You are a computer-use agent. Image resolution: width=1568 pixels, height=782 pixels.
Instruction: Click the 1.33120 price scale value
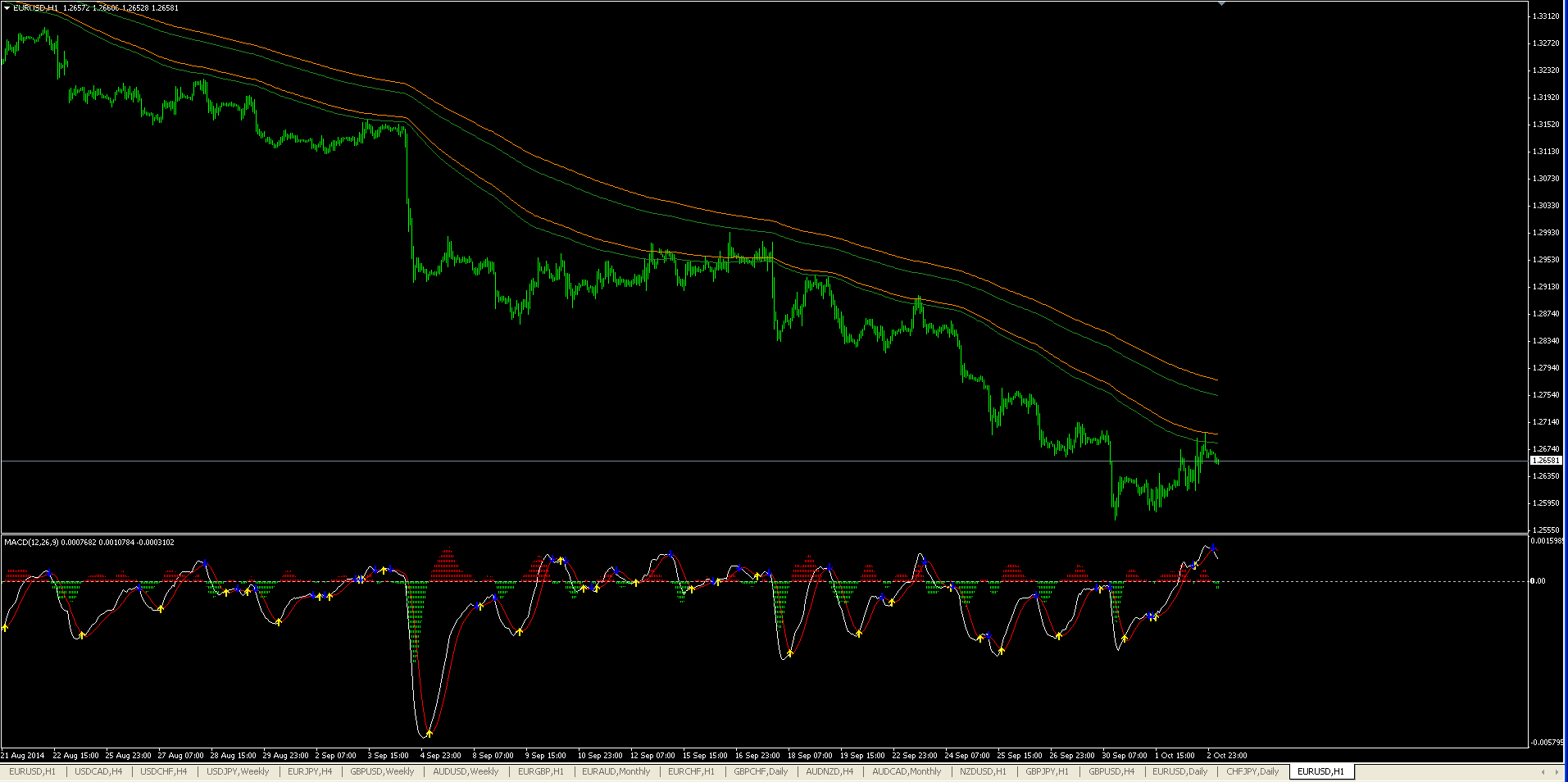point(1546,16)
